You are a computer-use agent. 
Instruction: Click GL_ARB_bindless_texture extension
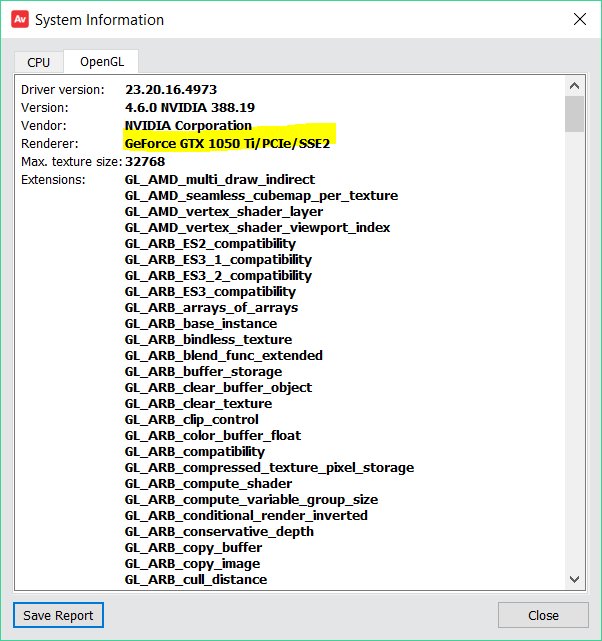tap(208, 339)
